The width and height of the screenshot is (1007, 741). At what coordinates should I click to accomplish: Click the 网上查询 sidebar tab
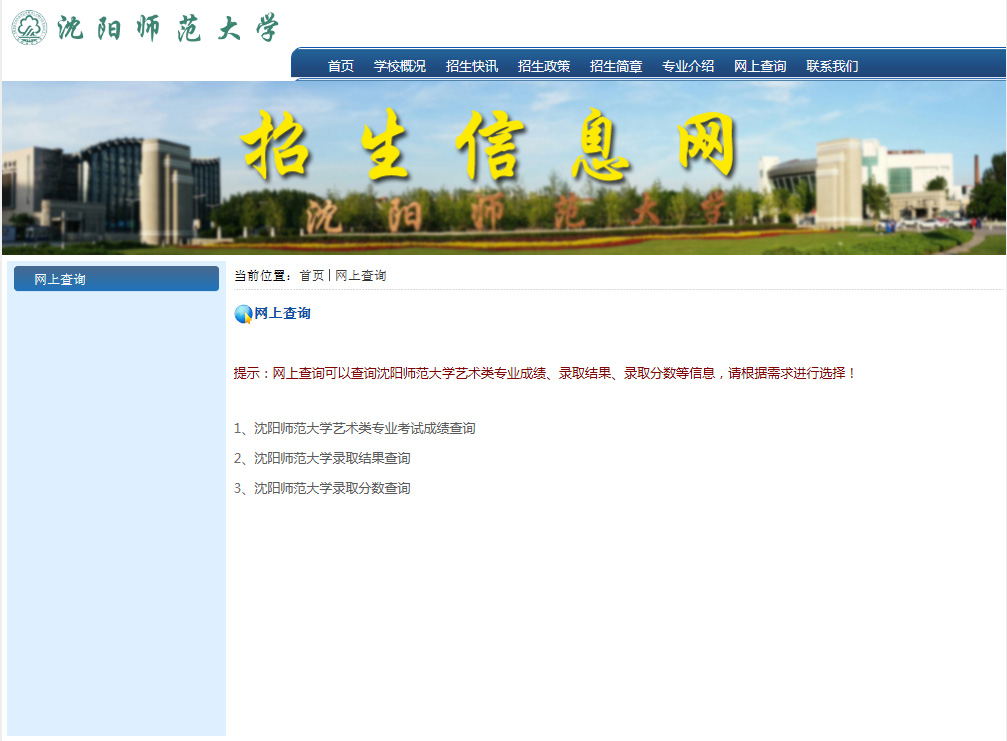[x=116, y=279]
